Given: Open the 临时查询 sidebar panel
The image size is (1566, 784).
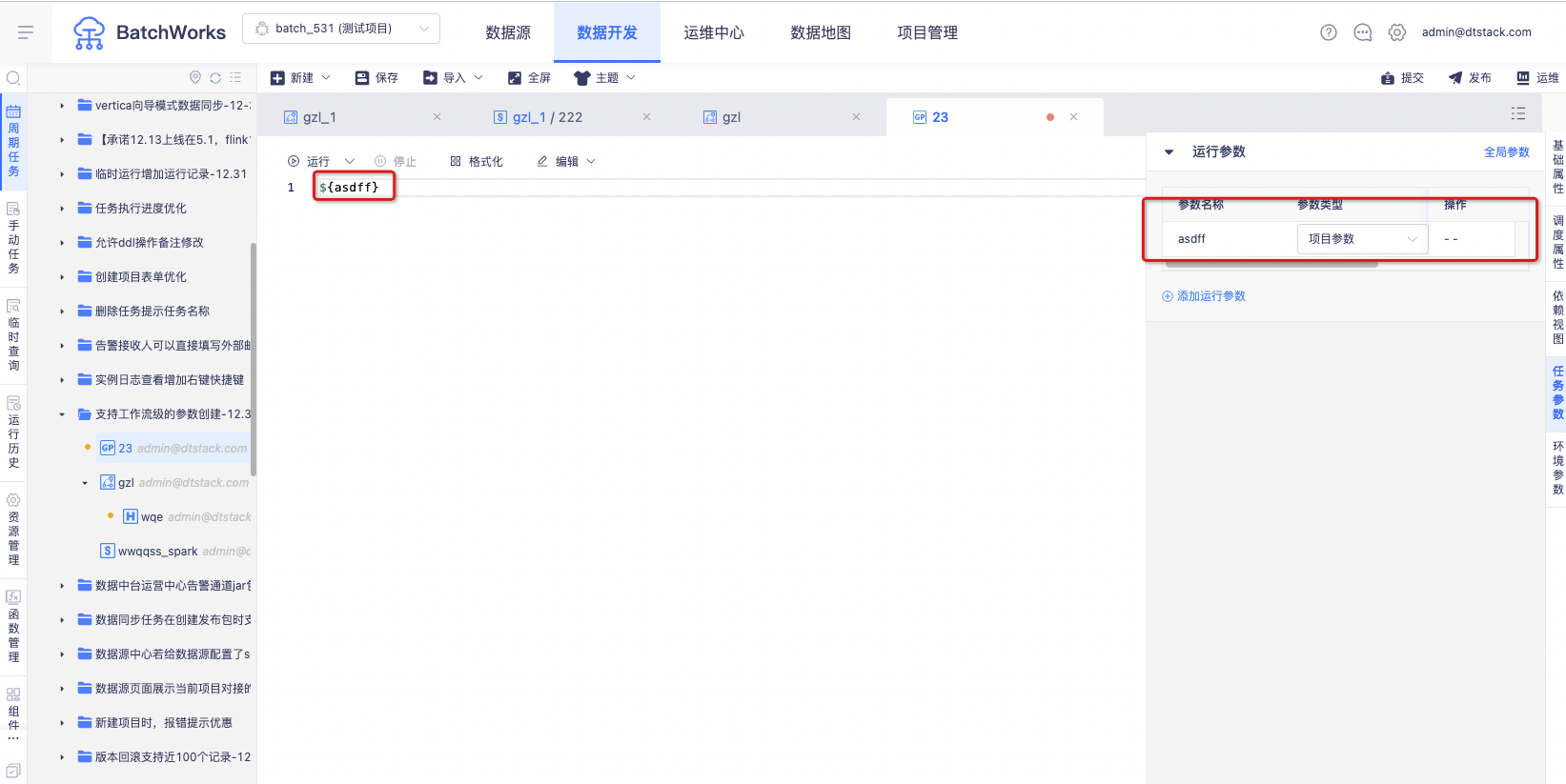Looking at the screenshot, I should (x=13, y=335).
